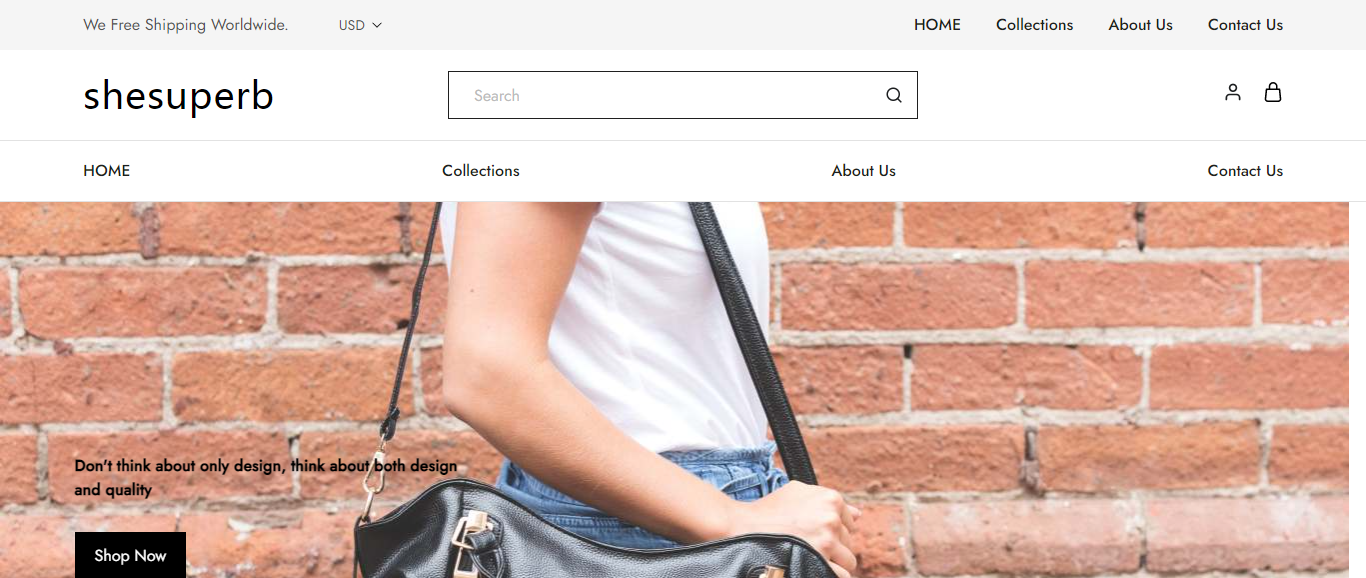Open the user account icon

[1233, 92]
